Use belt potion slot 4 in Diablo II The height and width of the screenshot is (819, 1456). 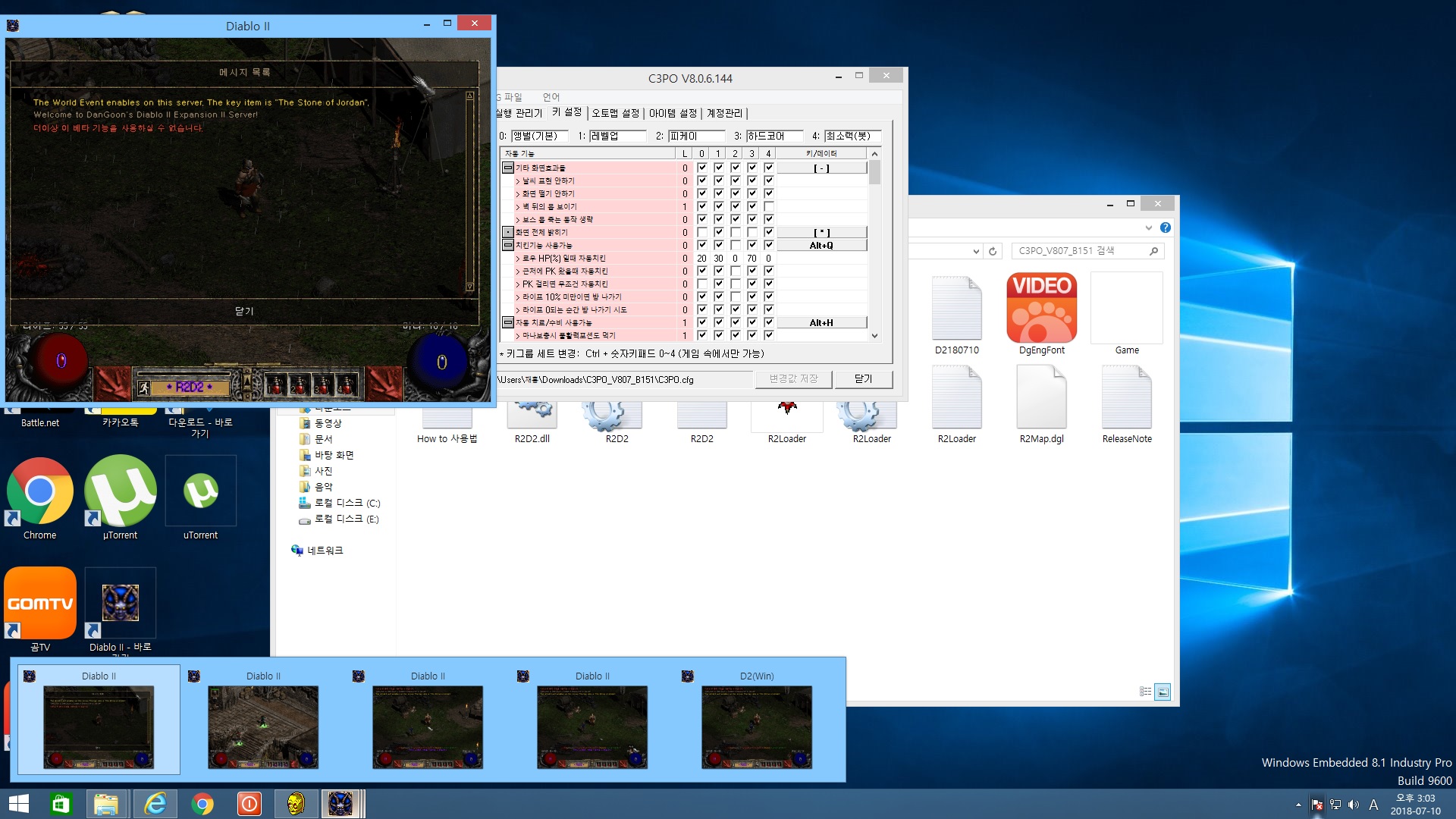click(x=347, y=385)
